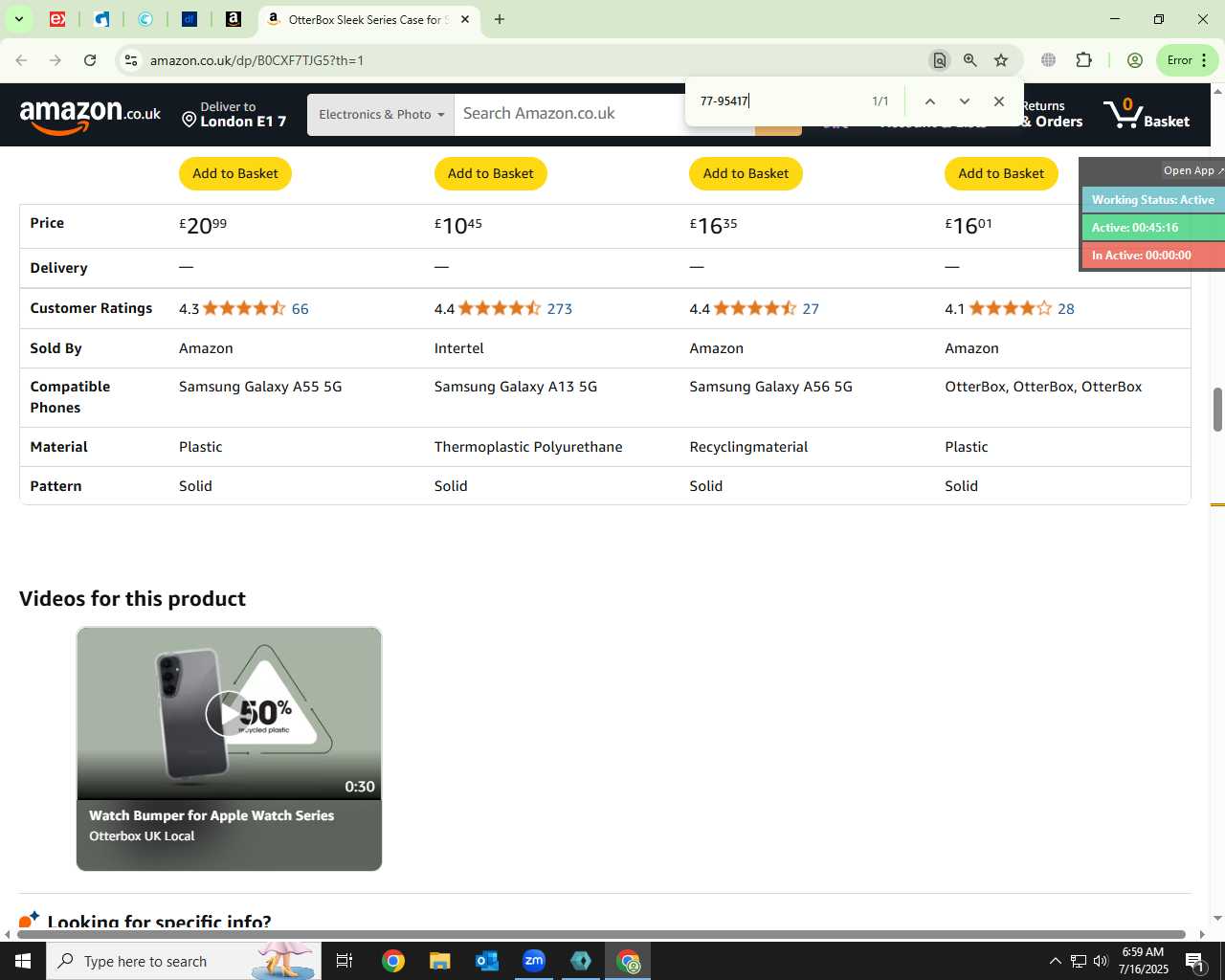Expand the tab search dropdown arrow
1225x980 pixels.
[x=18, y=19]
